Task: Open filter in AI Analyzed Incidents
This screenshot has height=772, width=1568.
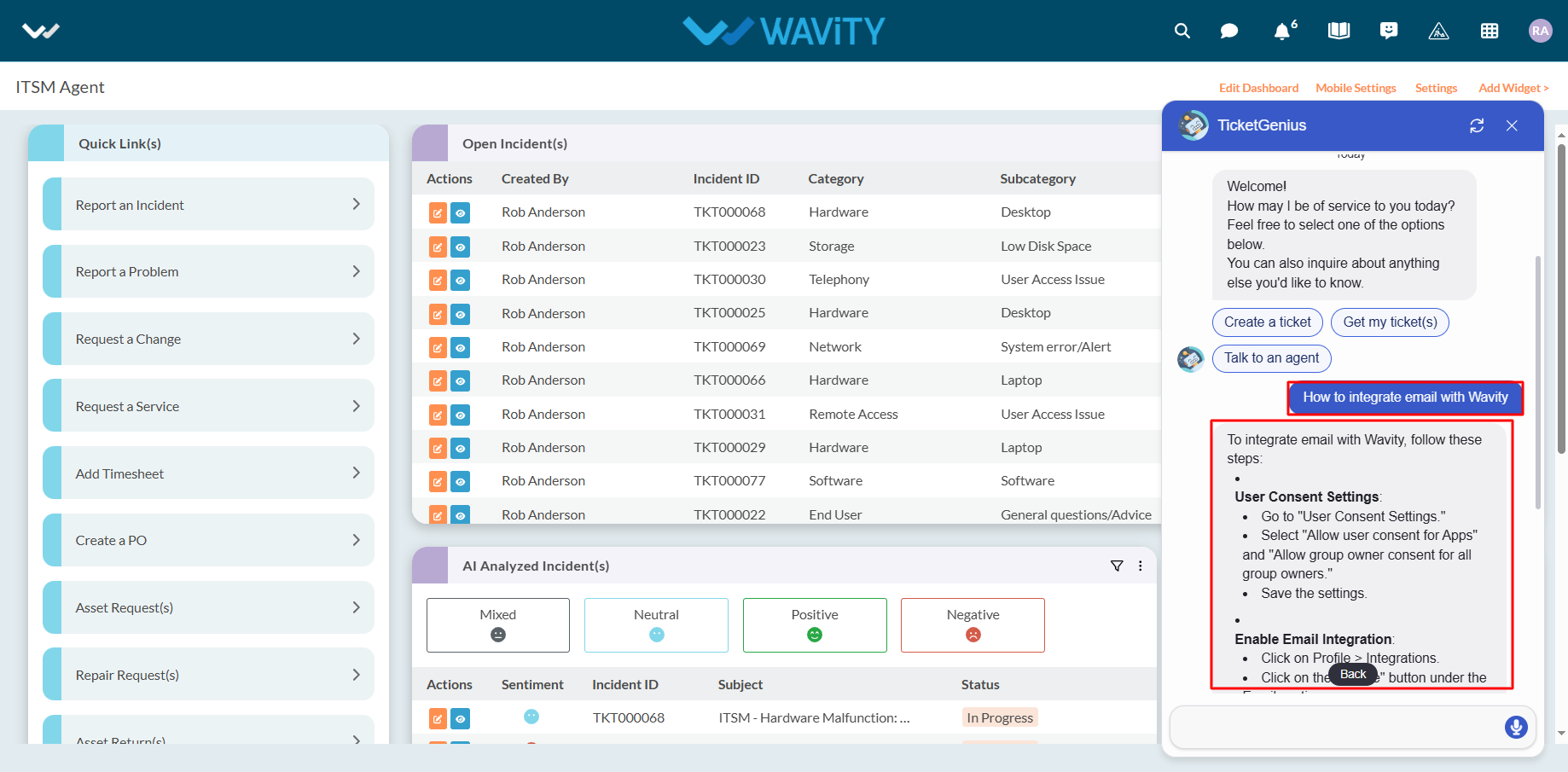Action: point(1117,566)
